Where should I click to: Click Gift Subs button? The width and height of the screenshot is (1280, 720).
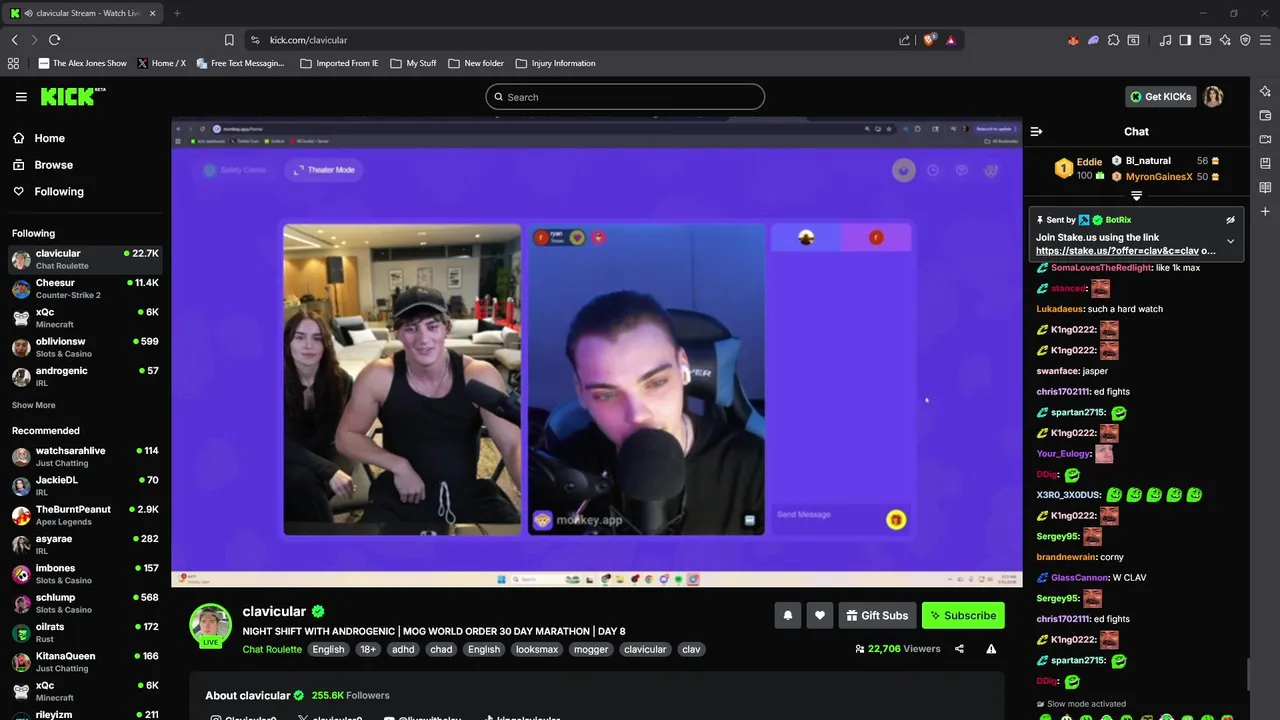pos(877,615)
